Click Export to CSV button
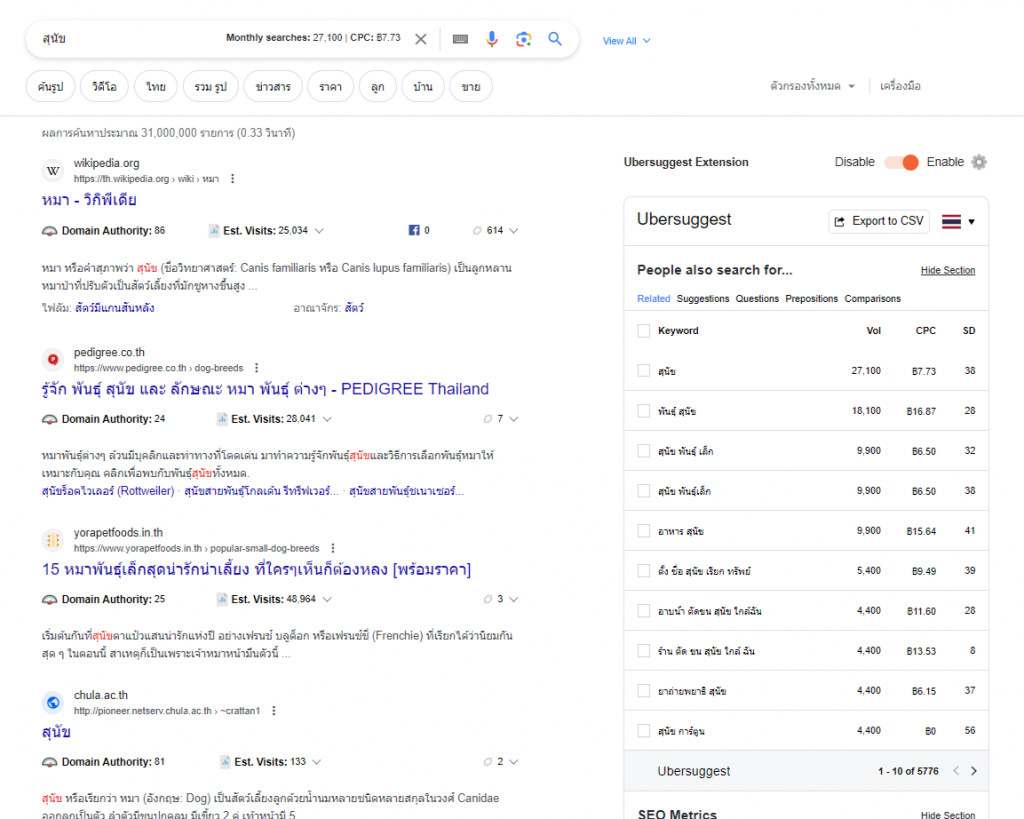Image resolution: width=1024 pixels, height=819 pixels. pyautogui.click(x=879, y=221)
